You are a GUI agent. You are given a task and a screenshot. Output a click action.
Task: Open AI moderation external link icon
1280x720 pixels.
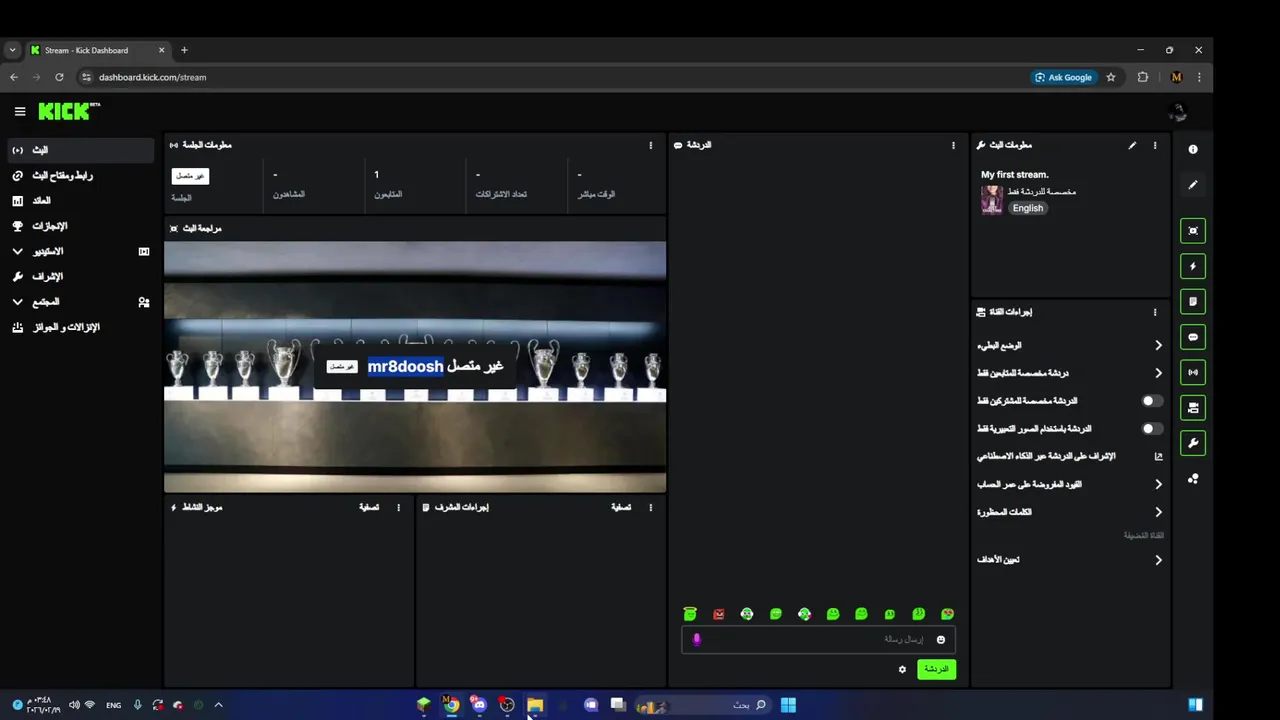tap(1158, 456)
